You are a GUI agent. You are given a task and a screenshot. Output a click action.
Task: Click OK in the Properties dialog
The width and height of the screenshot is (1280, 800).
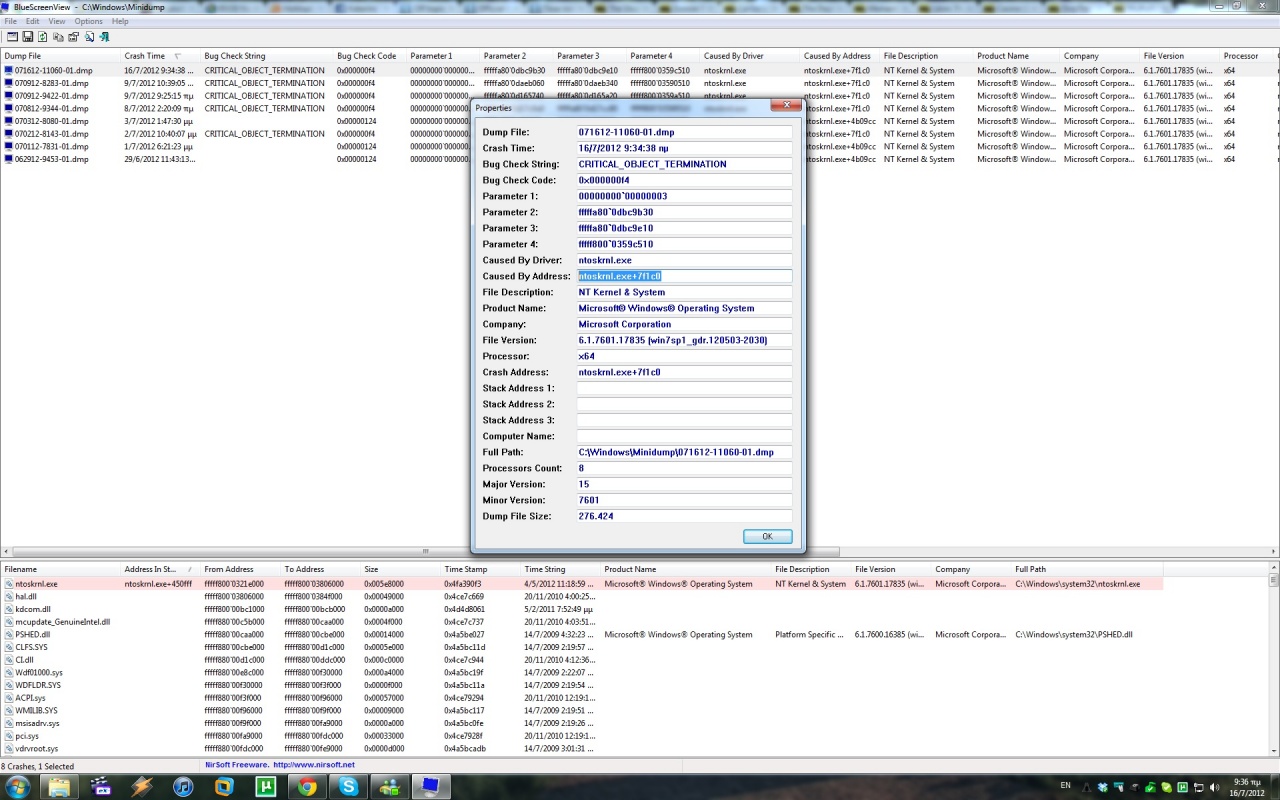point(767,536)
